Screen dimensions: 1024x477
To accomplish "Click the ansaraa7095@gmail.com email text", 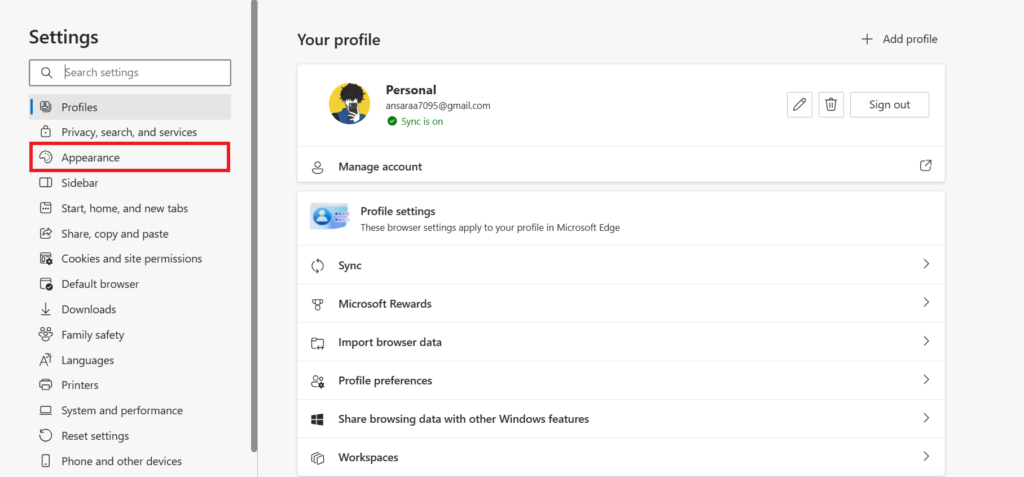I will tap(438, 105).
